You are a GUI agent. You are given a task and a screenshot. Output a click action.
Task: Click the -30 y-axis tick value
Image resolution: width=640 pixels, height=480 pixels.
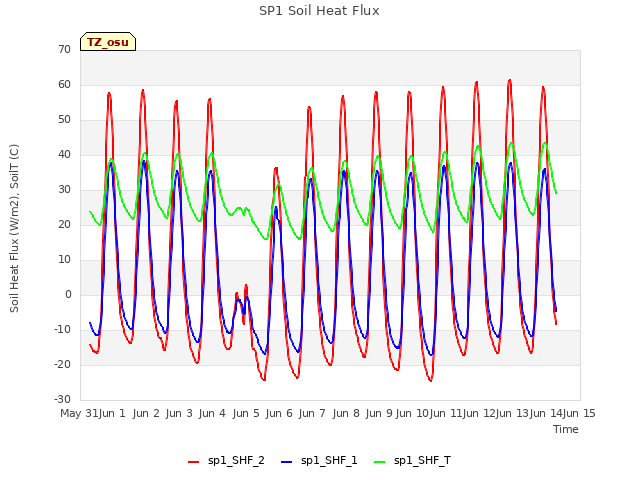tap(62, 400)
